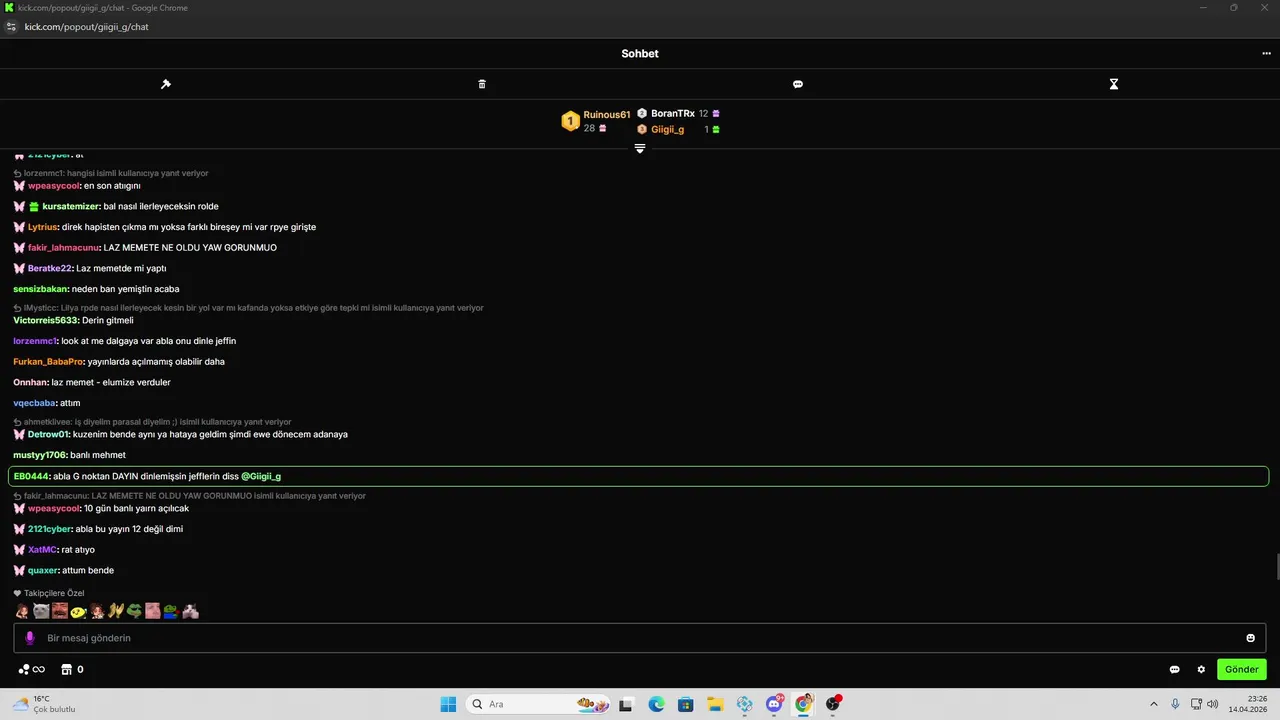Click Giigii_g in the gift leaderboard
Screen dimensions: 1280x720
point(668,130)
